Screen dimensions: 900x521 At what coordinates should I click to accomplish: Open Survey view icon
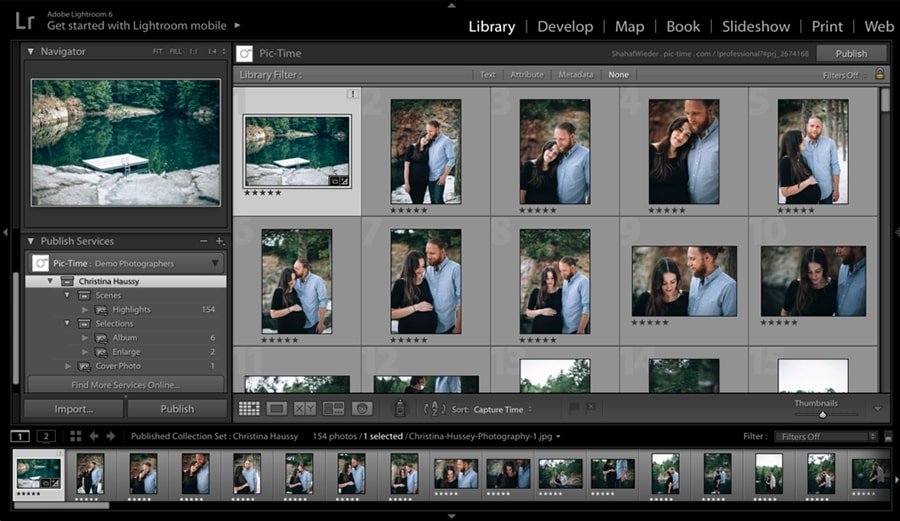333,408
